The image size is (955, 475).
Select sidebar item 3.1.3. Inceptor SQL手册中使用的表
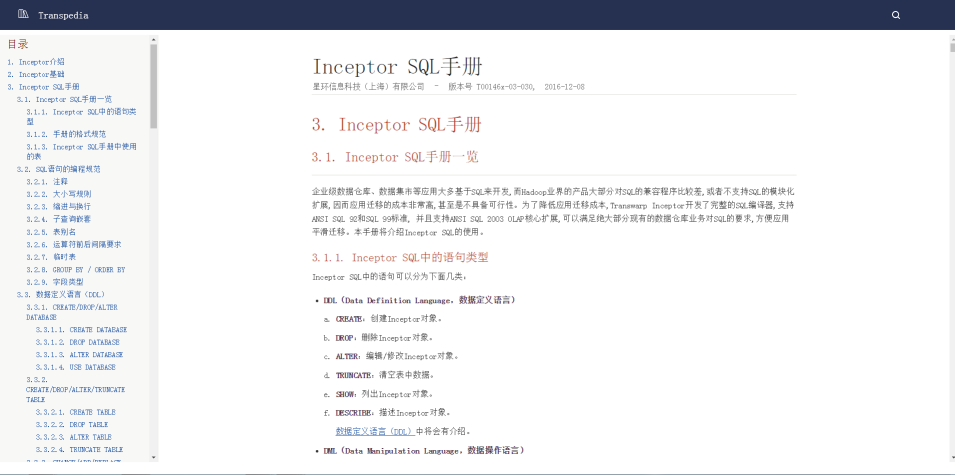pyautogui.click(x=82, y=152)
